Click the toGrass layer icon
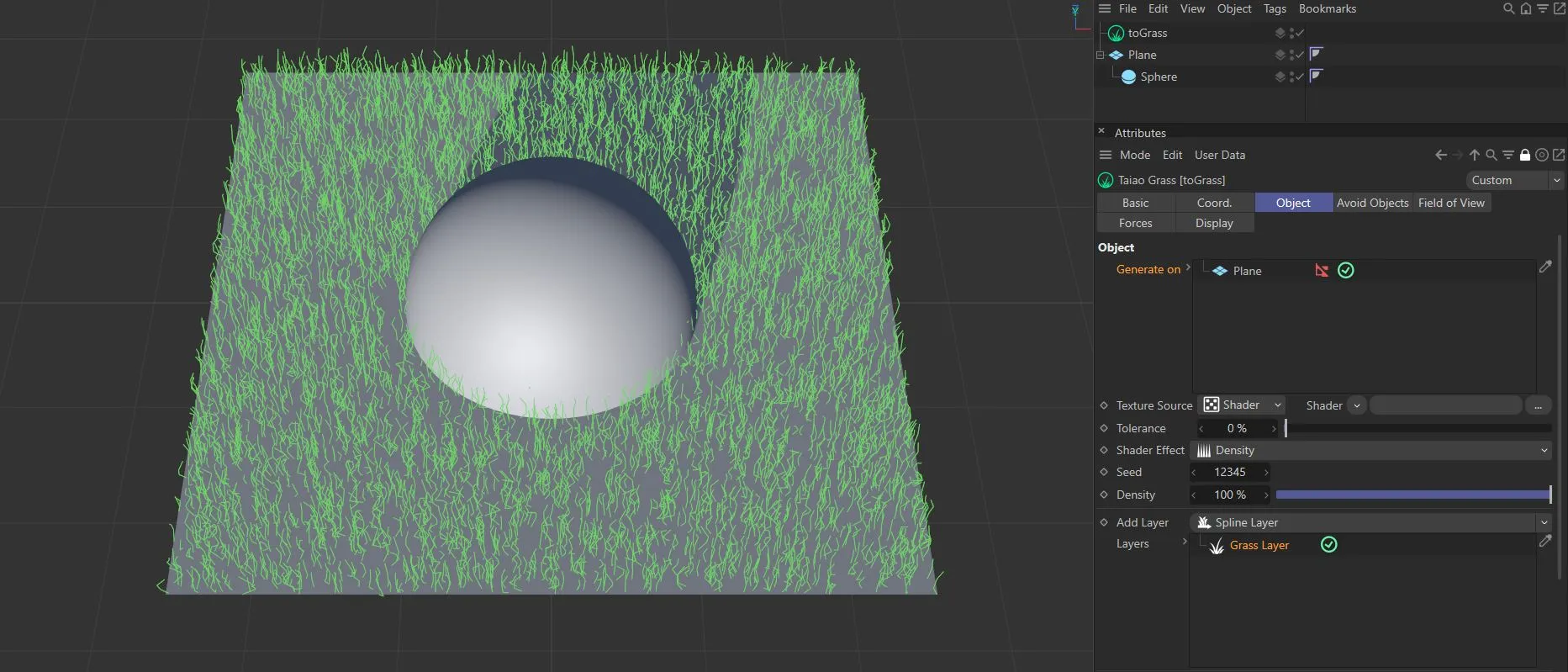This screenshot has width=1568, height=672. coord(1280,33)
